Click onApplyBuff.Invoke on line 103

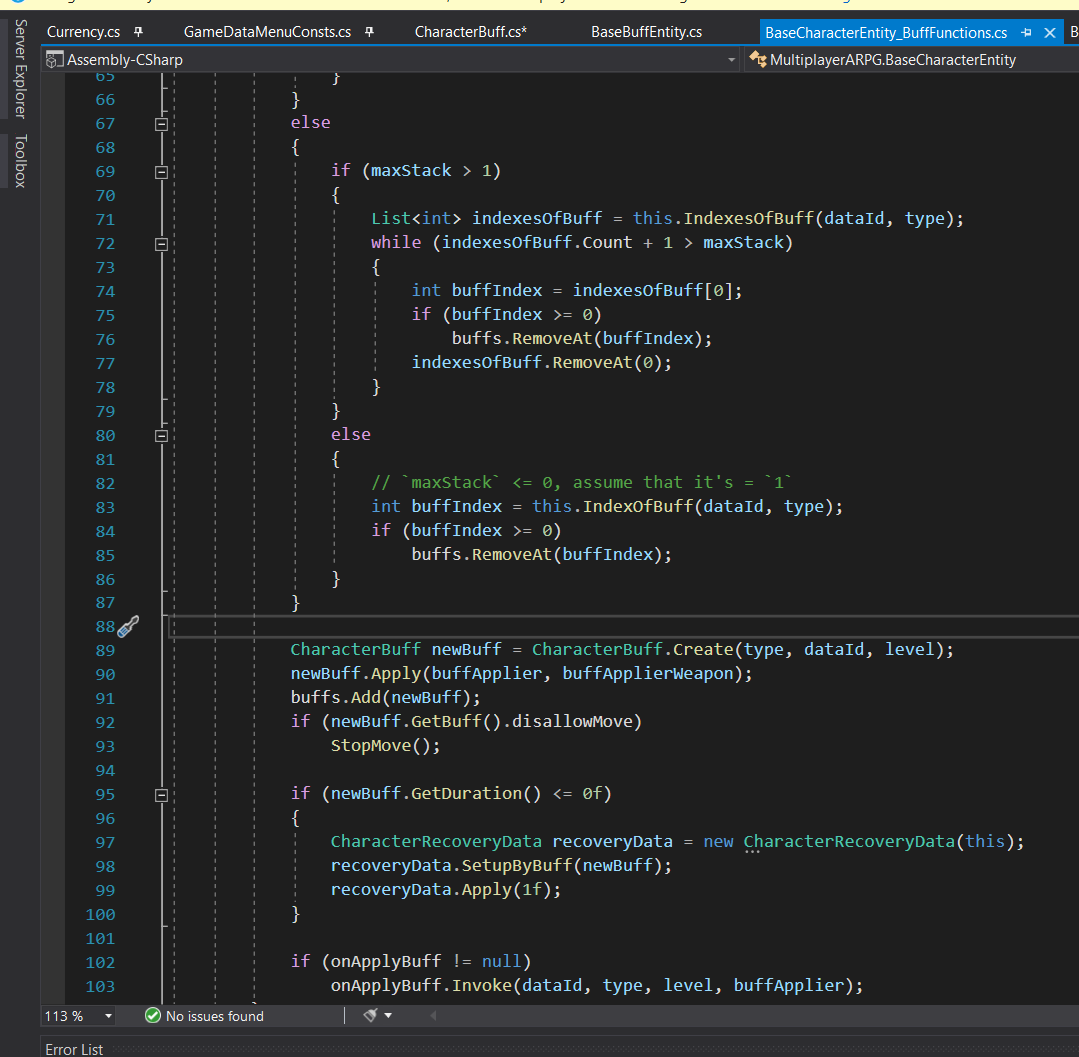click(x=420, y=986)
